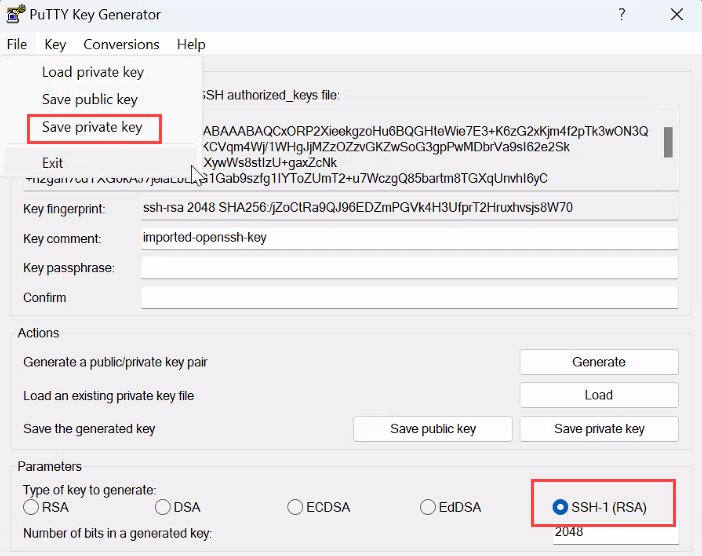Close the PuTTY Key Generator window
702x556 pixels.
(676, 15)
